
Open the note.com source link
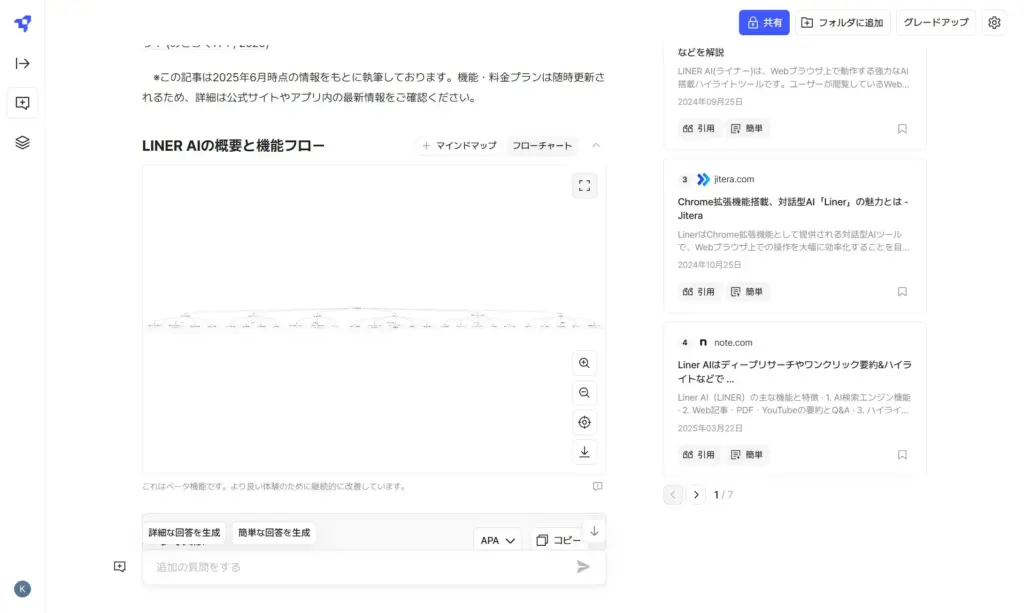click(733, 342)
